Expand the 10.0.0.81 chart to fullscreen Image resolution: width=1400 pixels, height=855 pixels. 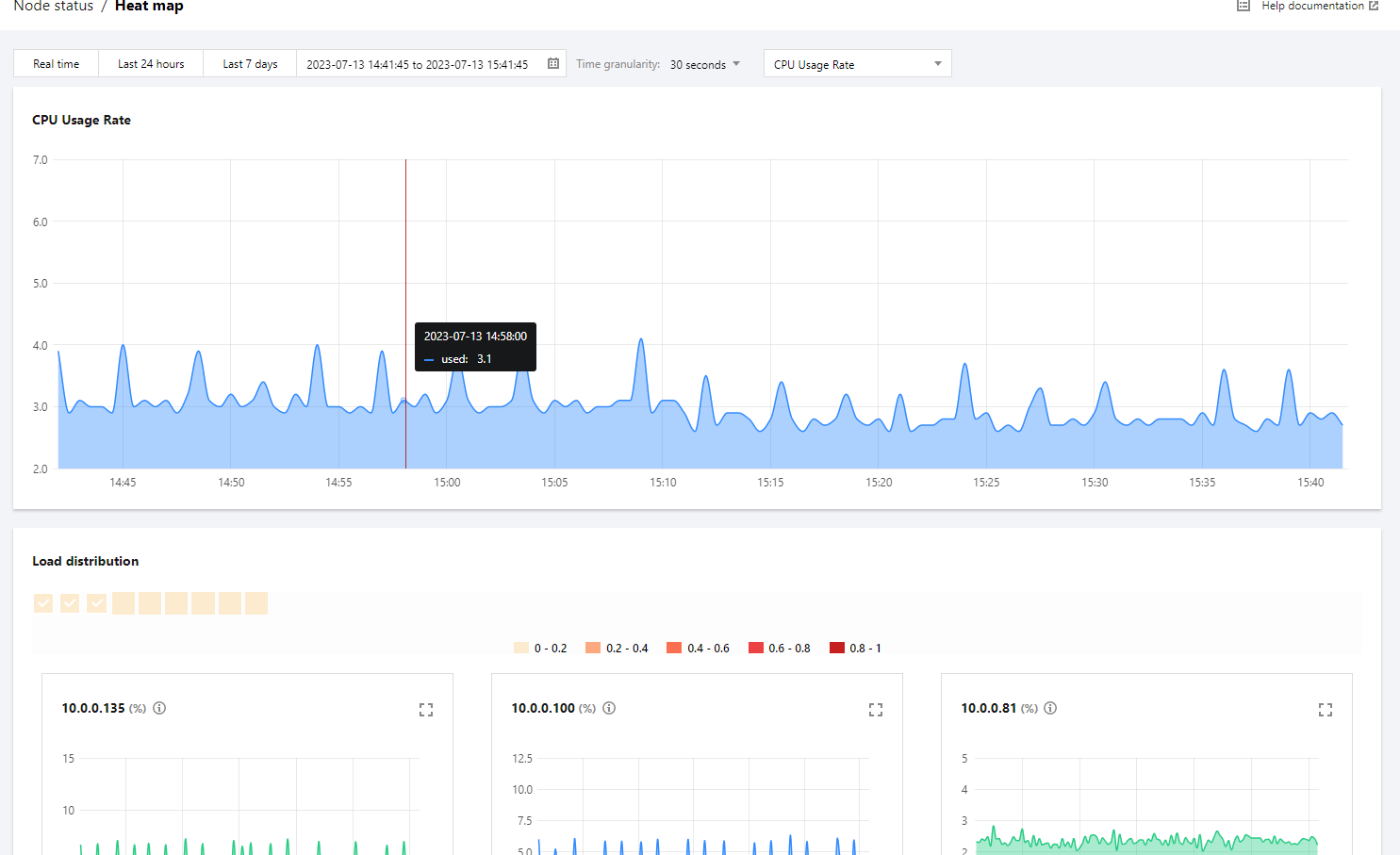1325,710
